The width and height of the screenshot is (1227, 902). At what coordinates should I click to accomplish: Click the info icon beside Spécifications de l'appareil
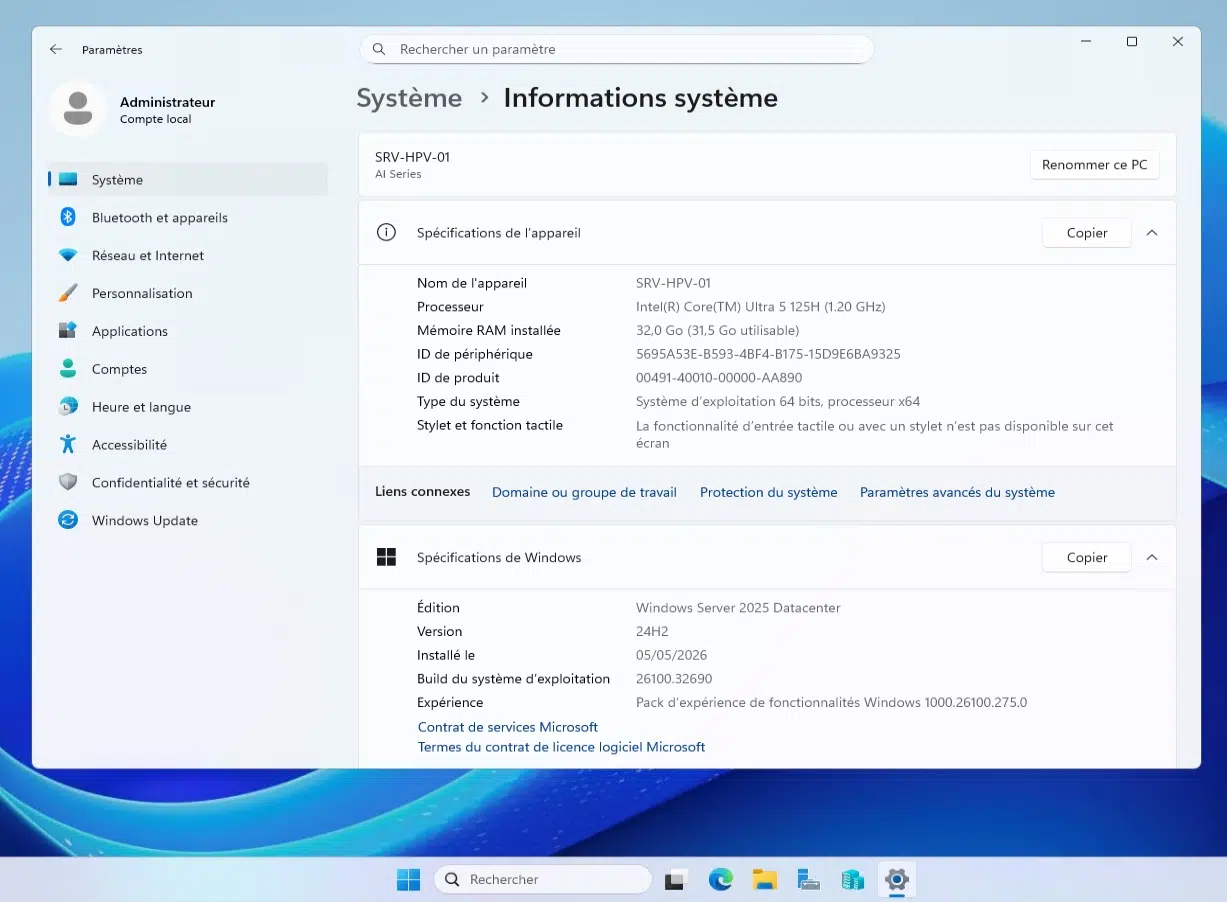[386, 232]
